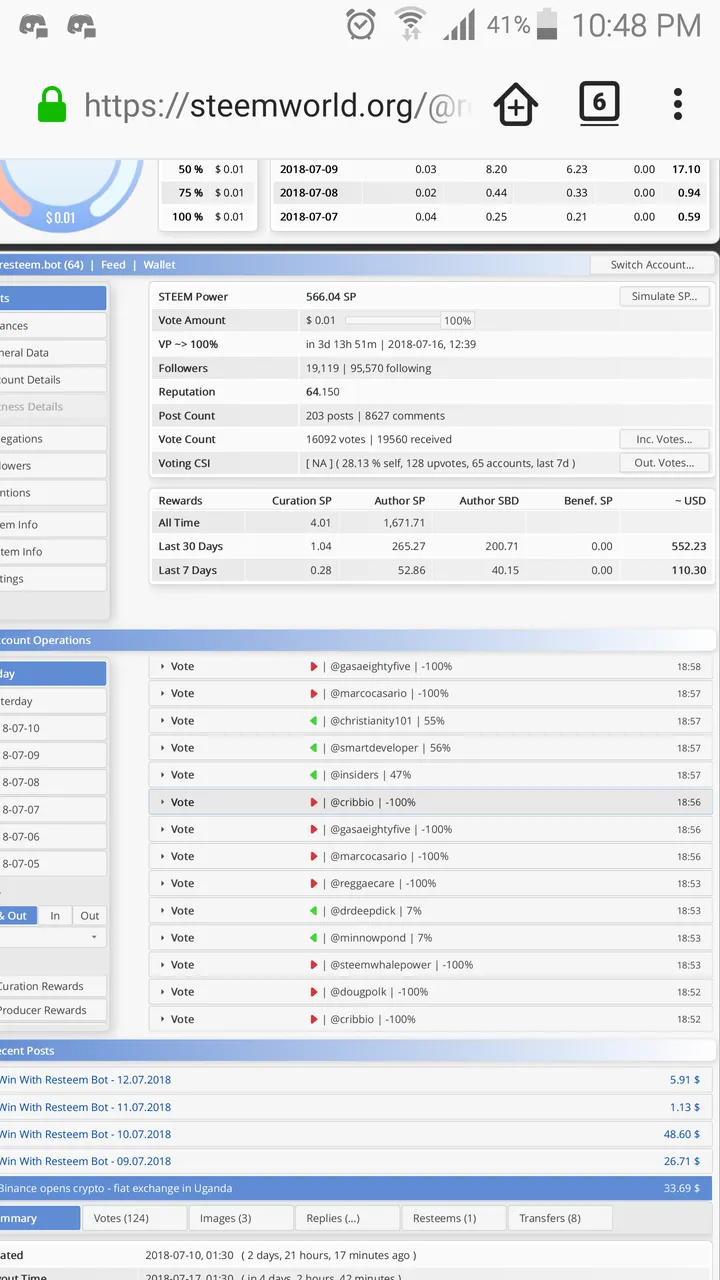Viewport: 720px width, 1280px height.
Task: Click green incoming arrow beside @drdeepdick
Action: tap(314, 910)
